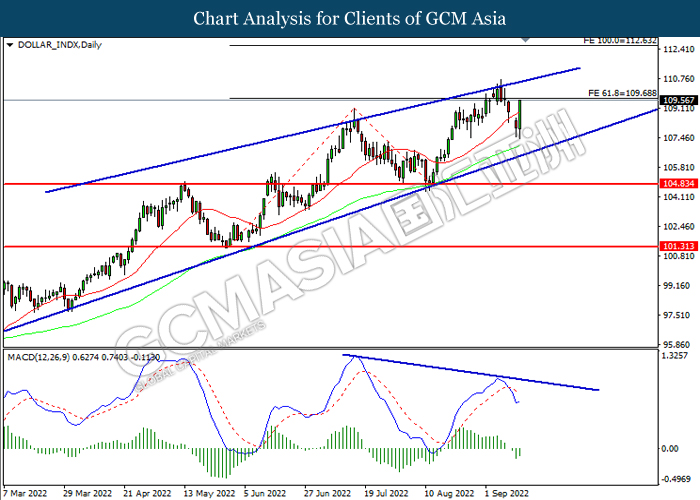Click the 97.510 price scale value
The height and width of the screenshot is (500, 700).
click(679, 315)
